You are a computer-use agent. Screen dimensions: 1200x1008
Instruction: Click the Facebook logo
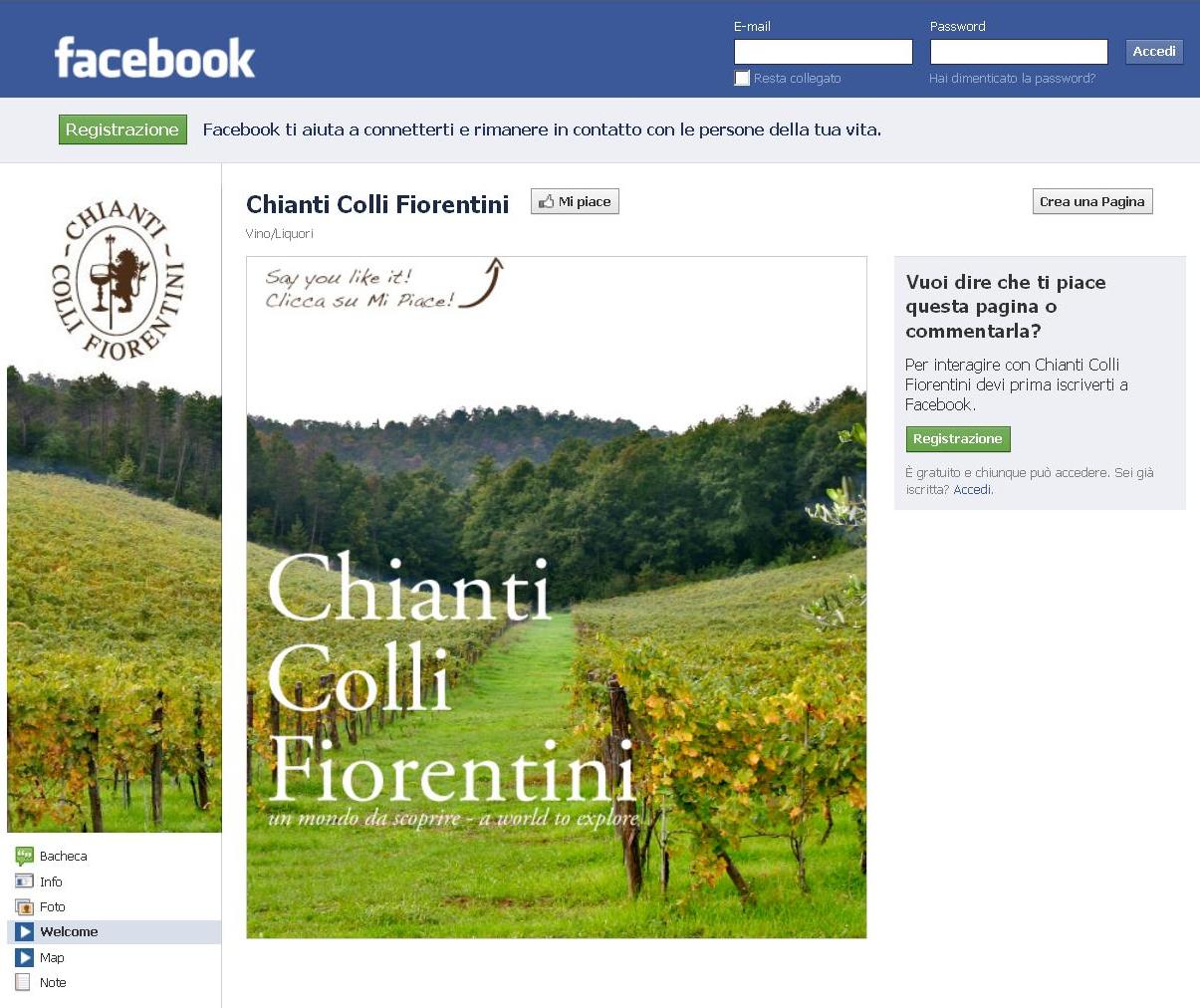(x=154, y=58)
